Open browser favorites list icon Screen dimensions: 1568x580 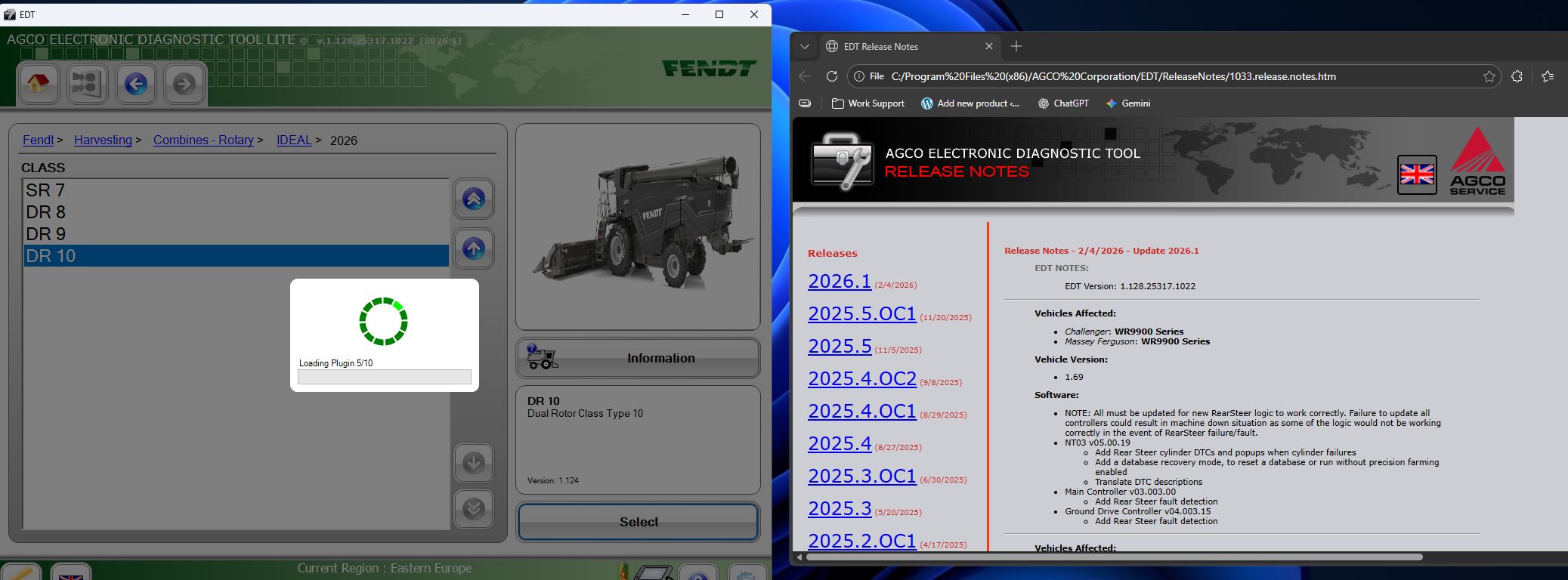pyautogui.click(x=1548, y=76)
